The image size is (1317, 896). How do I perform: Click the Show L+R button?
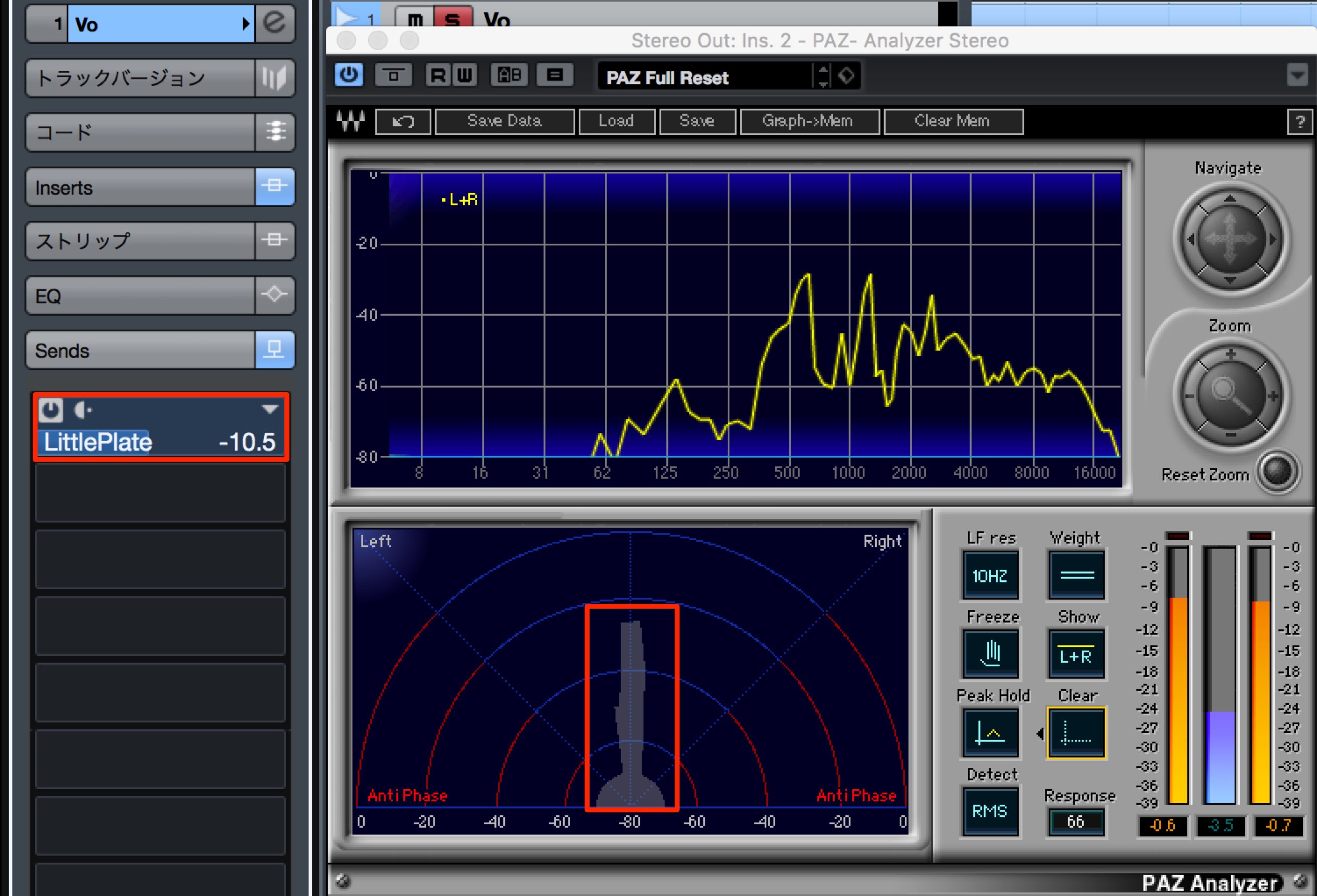pos(1076,653)
